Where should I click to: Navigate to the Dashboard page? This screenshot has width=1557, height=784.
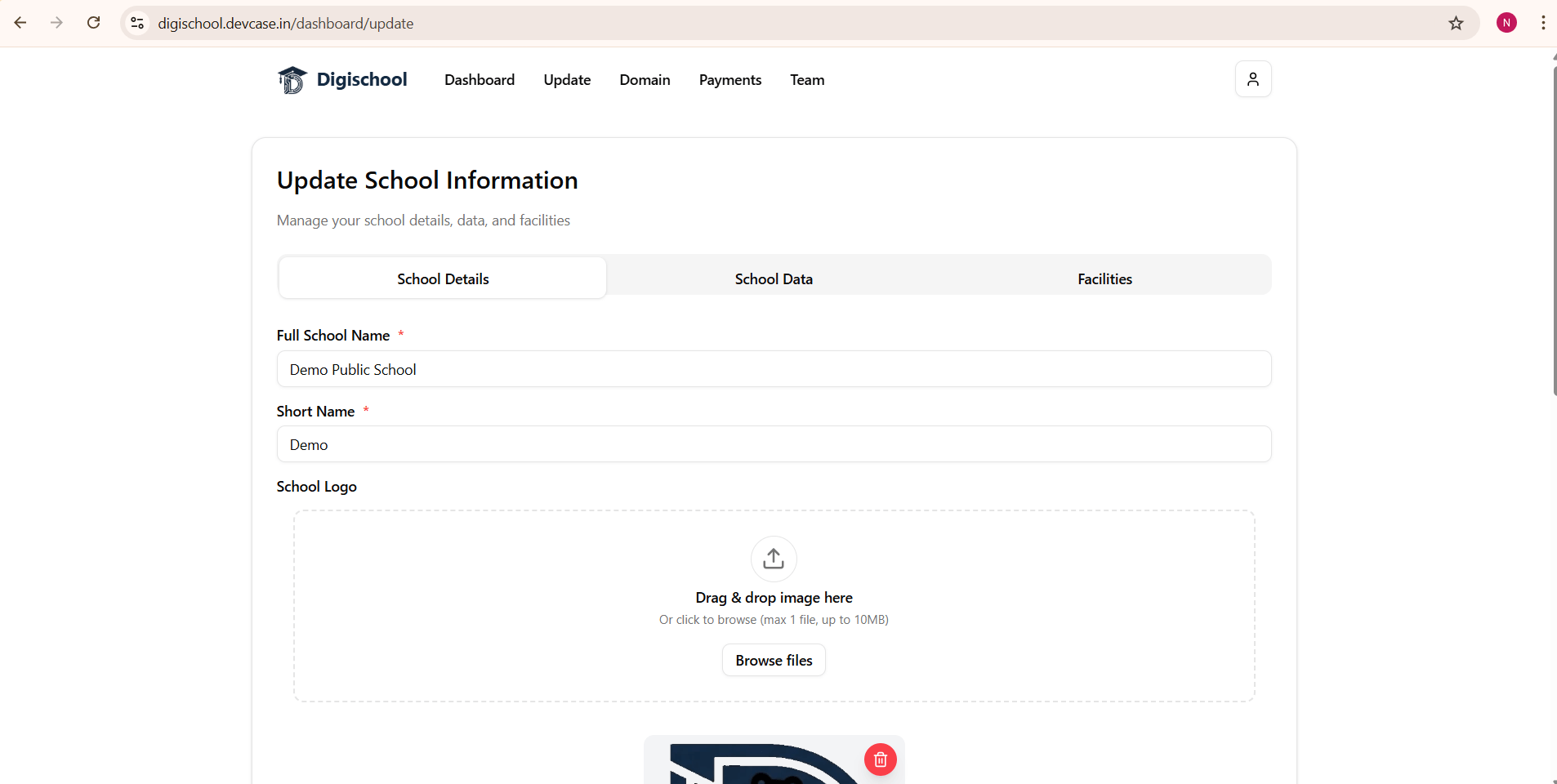point(479,79)
